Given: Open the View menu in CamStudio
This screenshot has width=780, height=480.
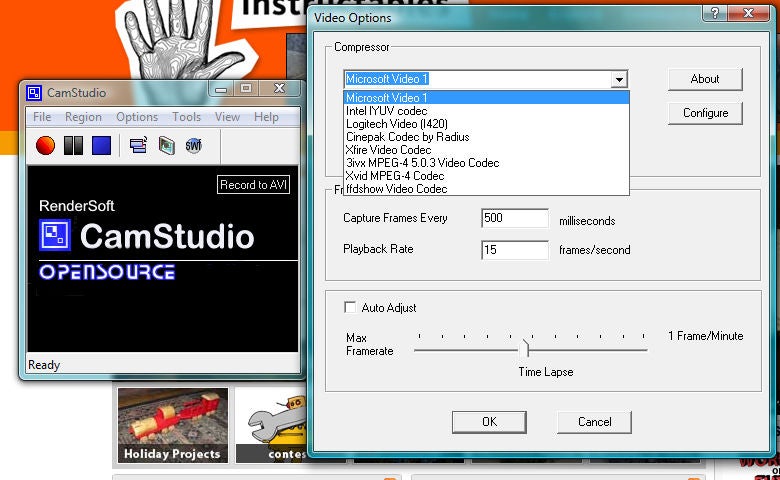Looking at the screenshot, I should pos(227,117).
